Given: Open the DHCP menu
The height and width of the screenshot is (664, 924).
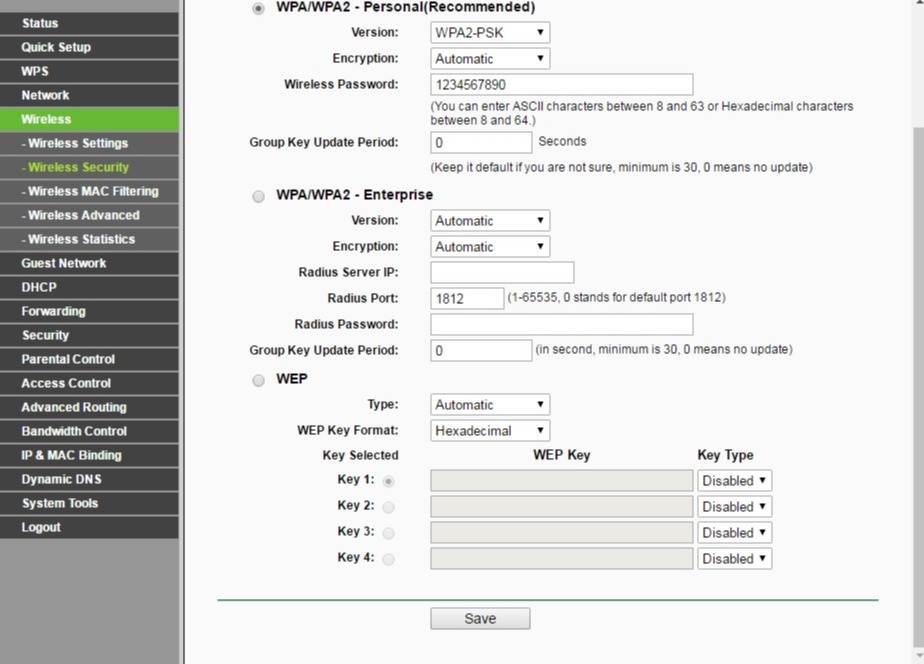Looking at the screenshot, I should tap(89, 288).
